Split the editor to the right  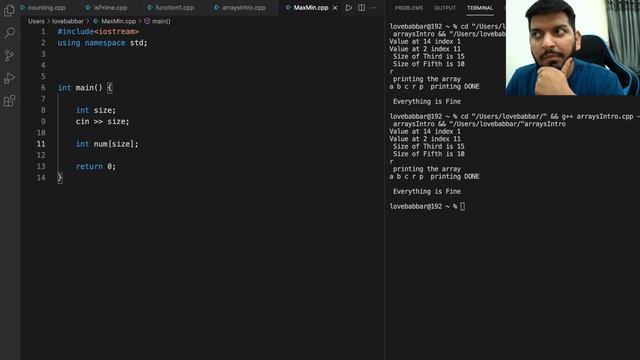point(361,8)
